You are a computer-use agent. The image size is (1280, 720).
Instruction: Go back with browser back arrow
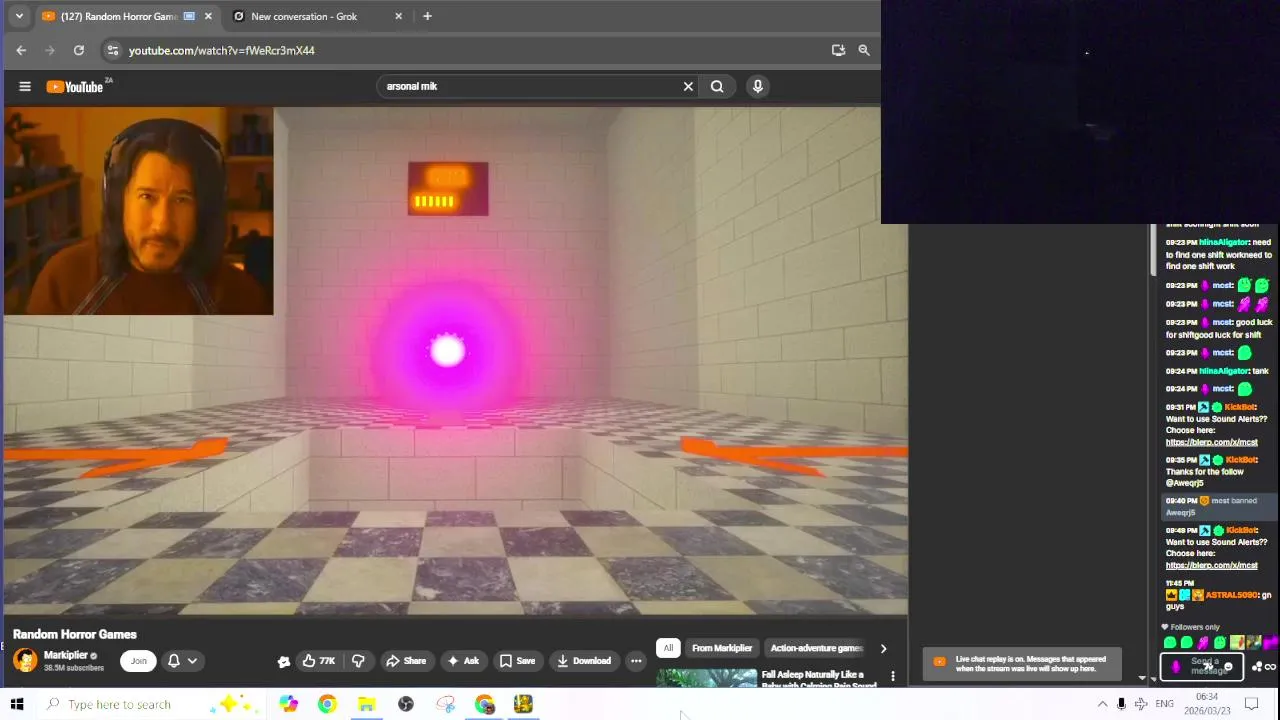click(21, 50)
